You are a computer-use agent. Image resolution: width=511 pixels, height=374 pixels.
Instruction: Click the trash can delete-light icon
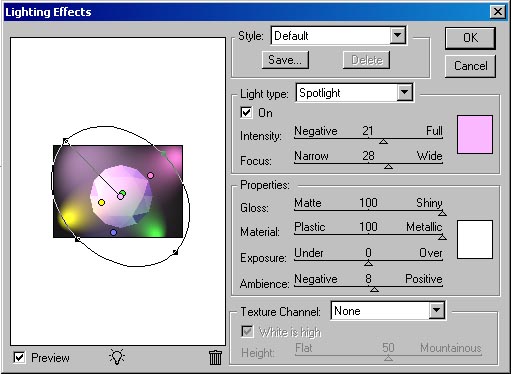(x=215, y=358)
